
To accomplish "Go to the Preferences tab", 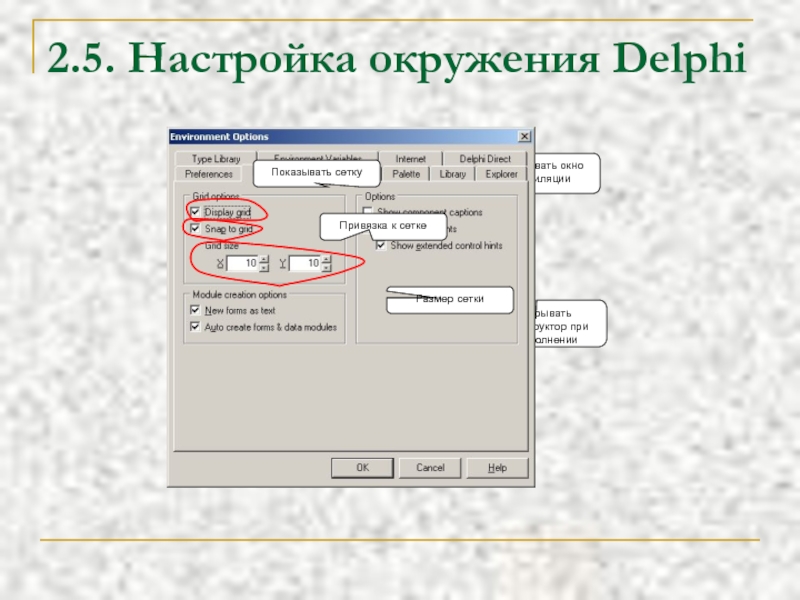I will [208, 174].
